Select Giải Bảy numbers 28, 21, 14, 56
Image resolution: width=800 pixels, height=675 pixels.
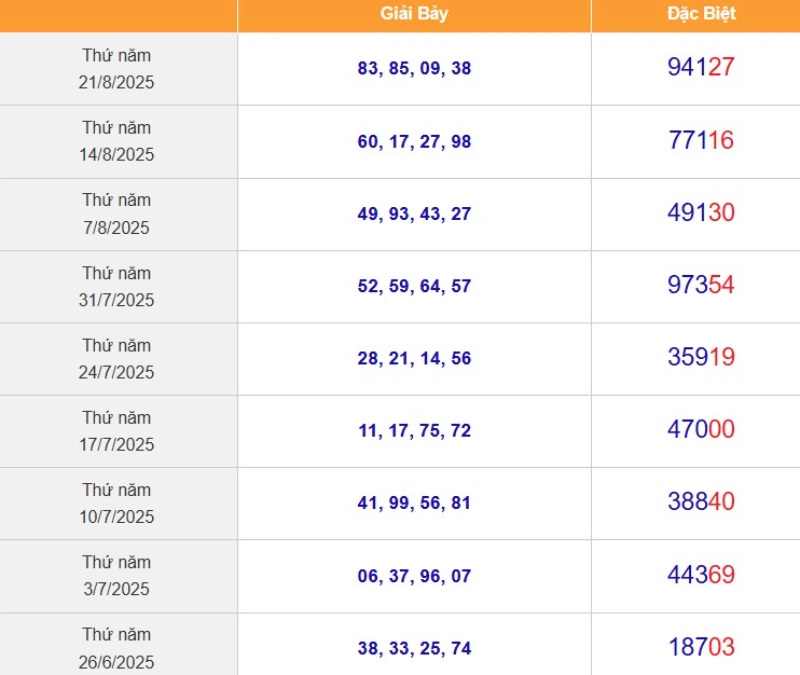tap(414, 359)
